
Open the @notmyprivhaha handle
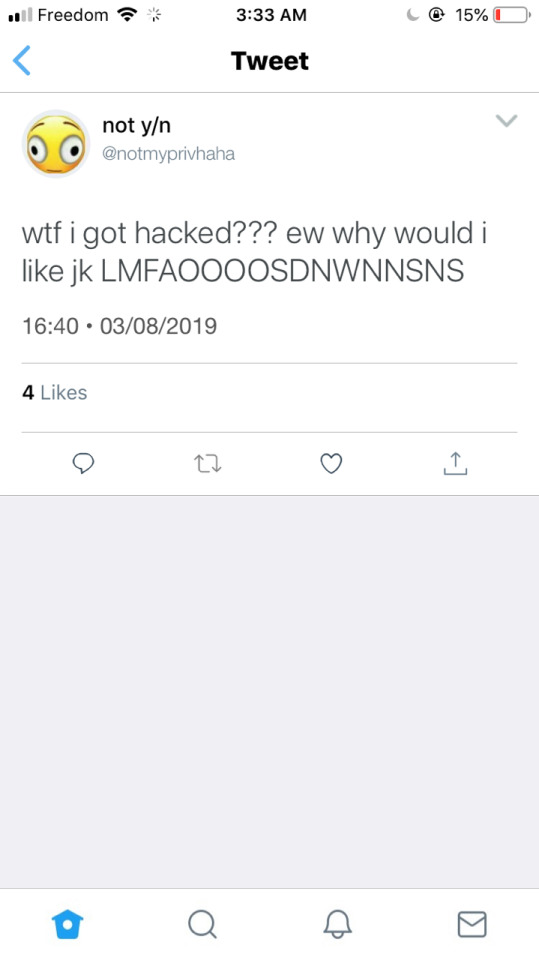click(x=168, y=153)
